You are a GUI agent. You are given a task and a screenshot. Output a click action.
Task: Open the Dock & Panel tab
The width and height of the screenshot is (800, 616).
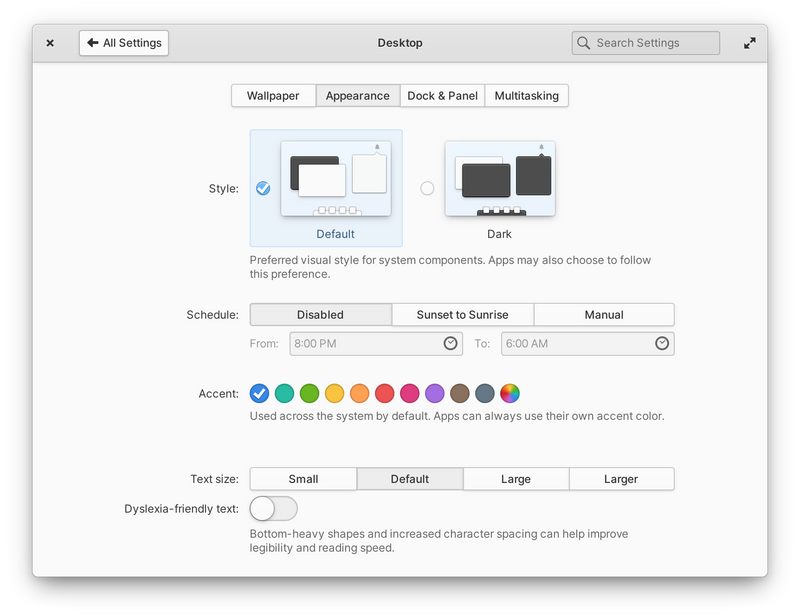point(442,96)
